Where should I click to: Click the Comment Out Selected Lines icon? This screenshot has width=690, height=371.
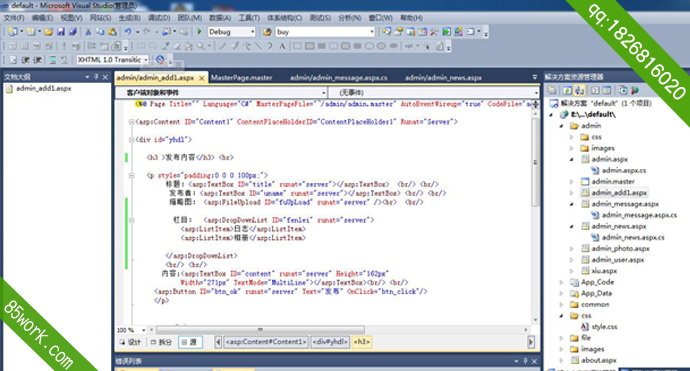52,60
